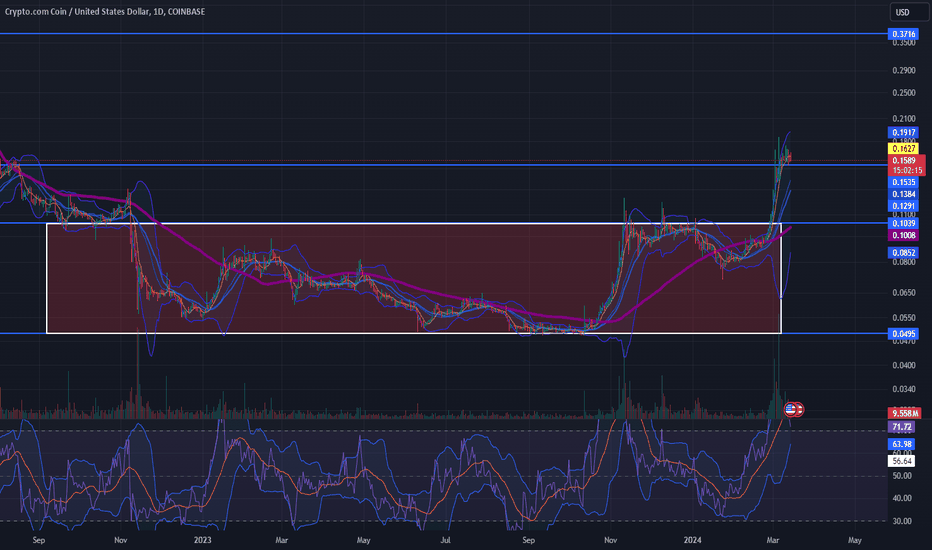Select the 0.1535 blue price label

click(903, 183)
